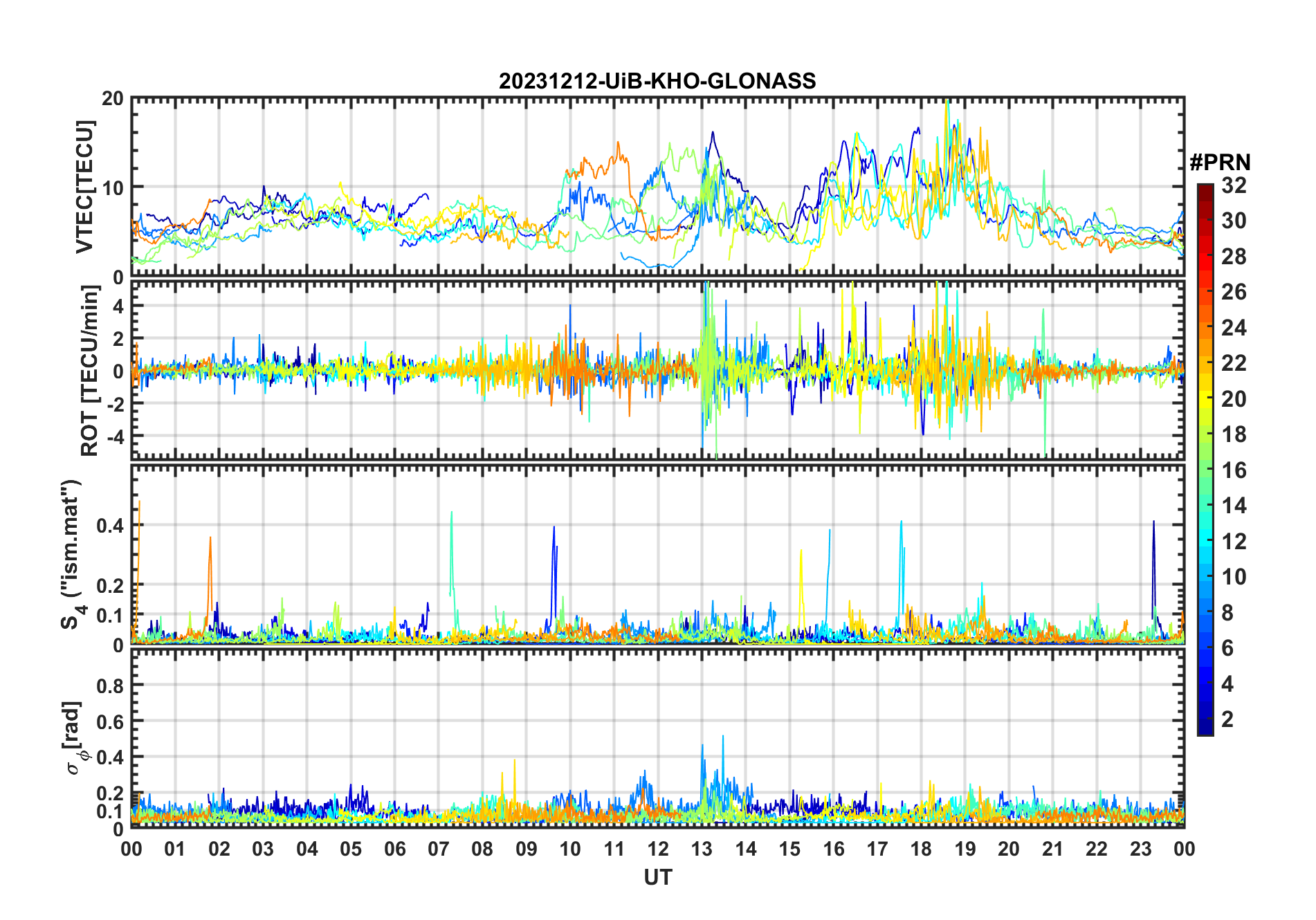
Task: Click x-axis hour label 03
Action: [263, 849]
